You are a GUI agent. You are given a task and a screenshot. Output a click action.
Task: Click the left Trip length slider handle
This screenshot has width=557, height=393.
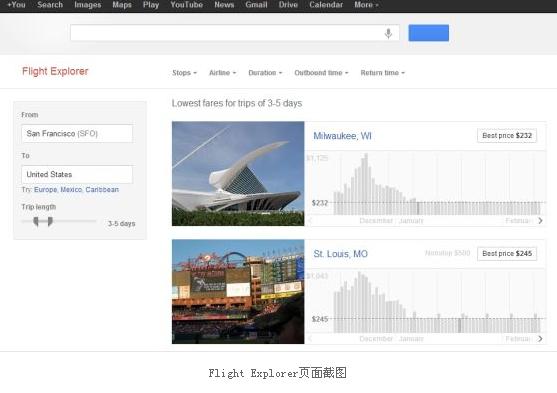click(x=36, y=221)
